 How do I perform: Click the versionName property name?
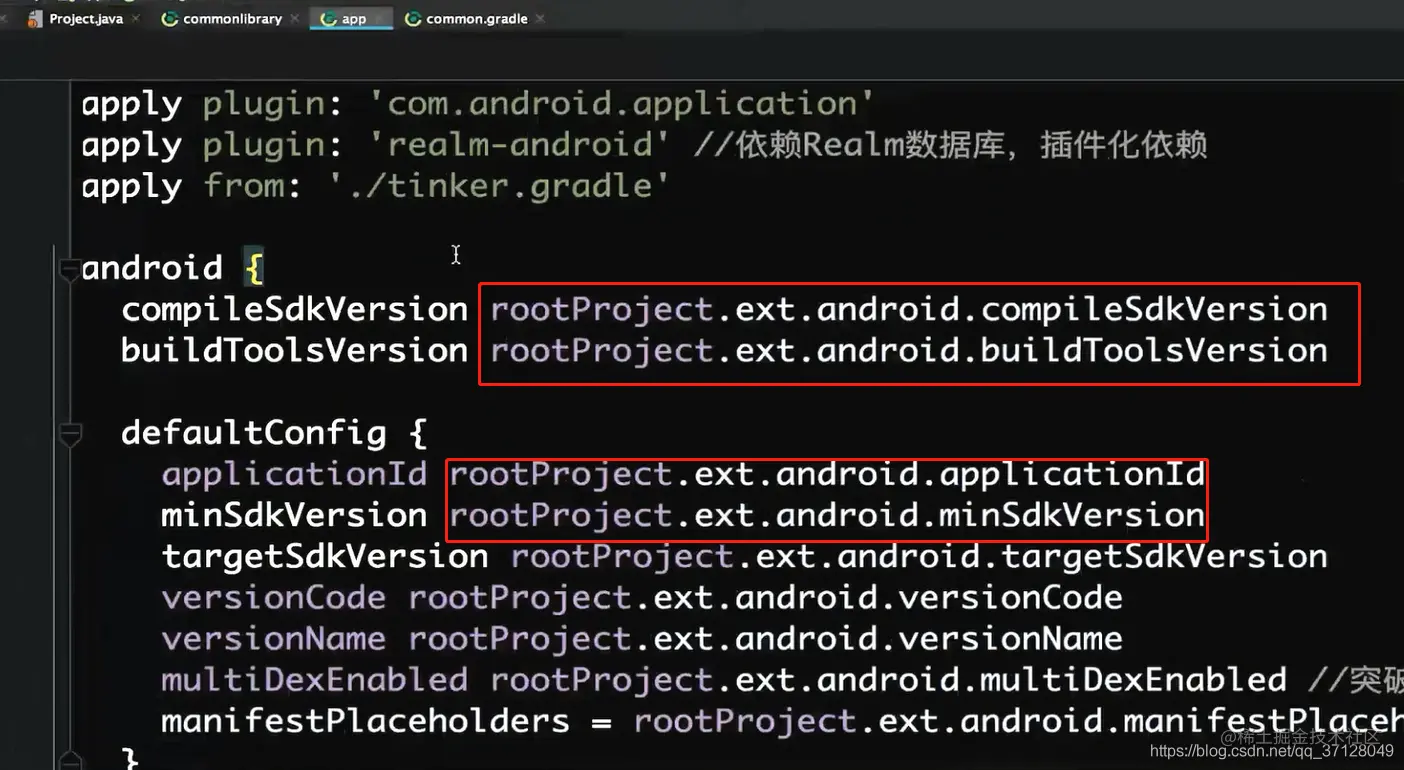tap(273, 638)
